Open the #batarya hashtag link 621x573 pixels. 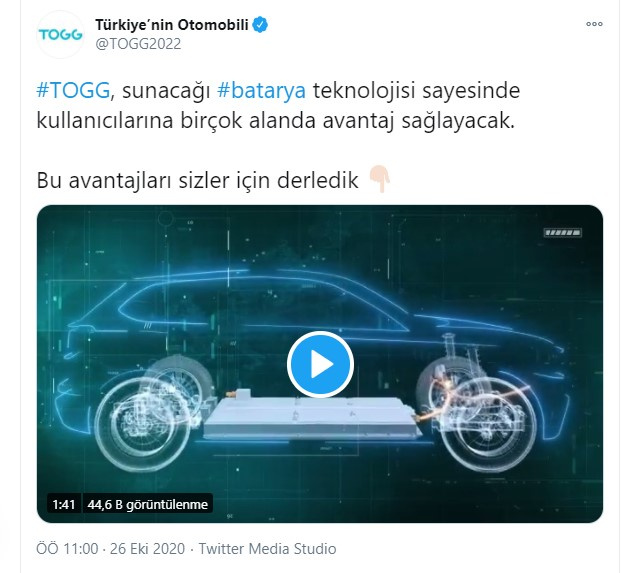pyautogui.click(x=261, y=91)
